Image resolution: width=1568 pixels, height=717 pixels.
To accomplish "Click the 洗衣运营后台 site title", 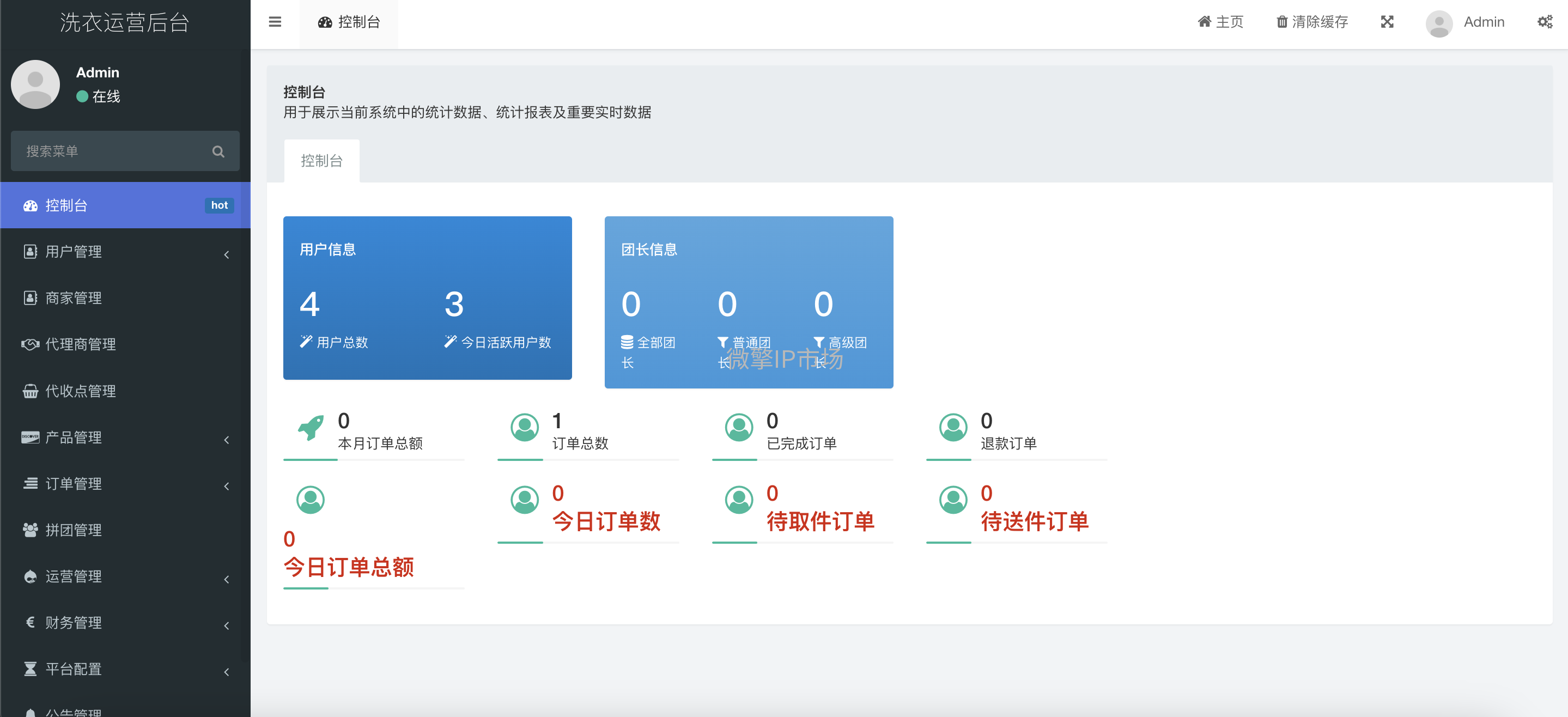I will (125, 22).
